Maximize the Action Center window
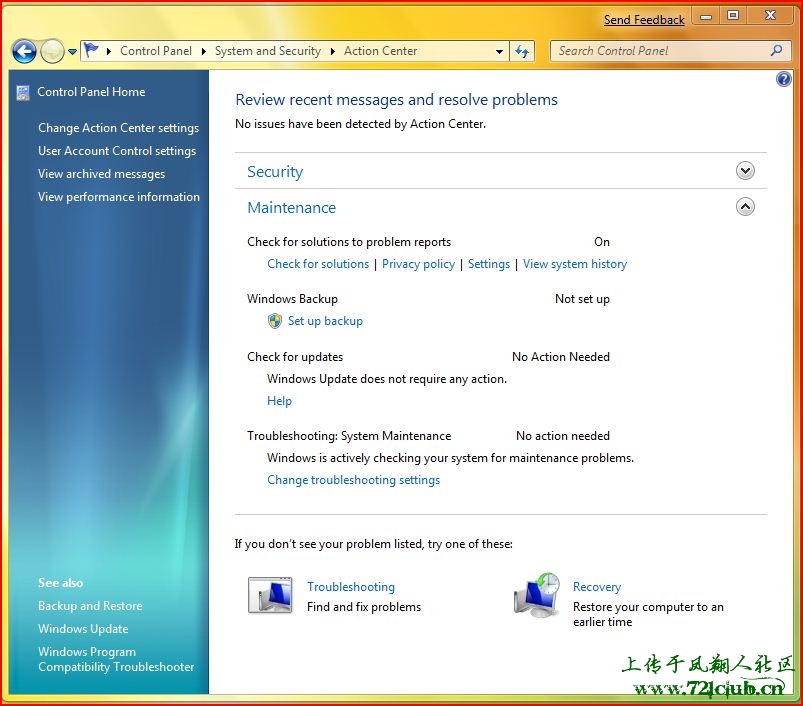Screen dimensions: 803x706 pos(733,16)
